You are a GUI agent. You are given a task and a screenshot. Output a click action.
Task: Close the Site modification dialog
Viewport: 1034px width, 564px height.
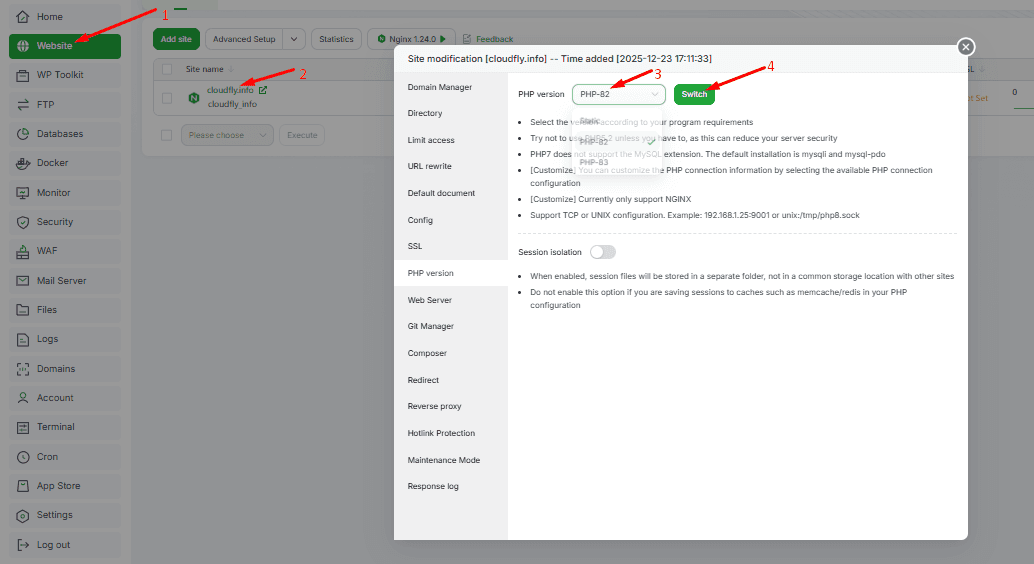(965, 47)
